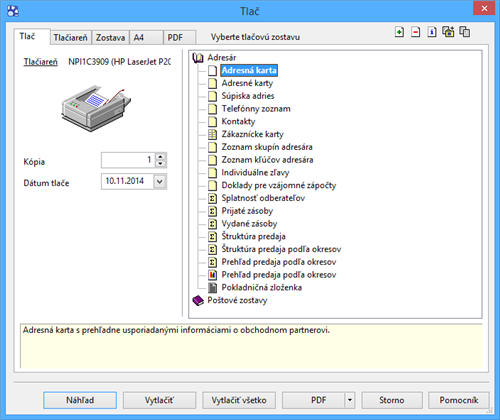Click the purple Poštové zostavy book icon
Image resolution: width=500 pixels, height=420 pixels.
[x=198, y=300]
